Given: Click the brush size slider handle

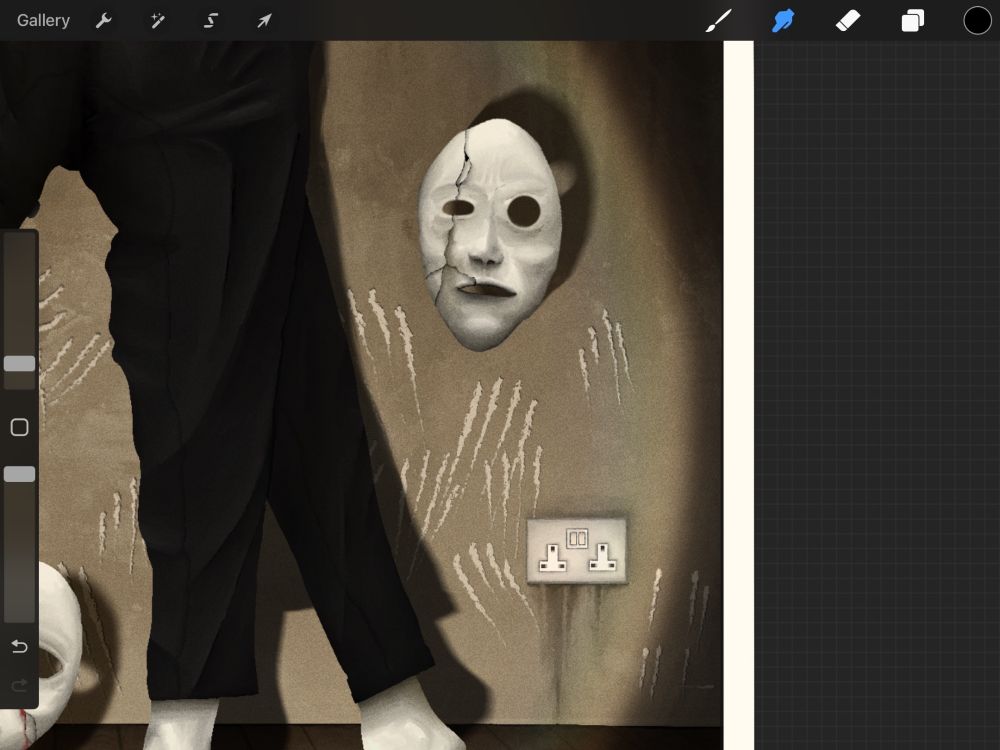Looking at the screenshot, I should click(20, 364).
